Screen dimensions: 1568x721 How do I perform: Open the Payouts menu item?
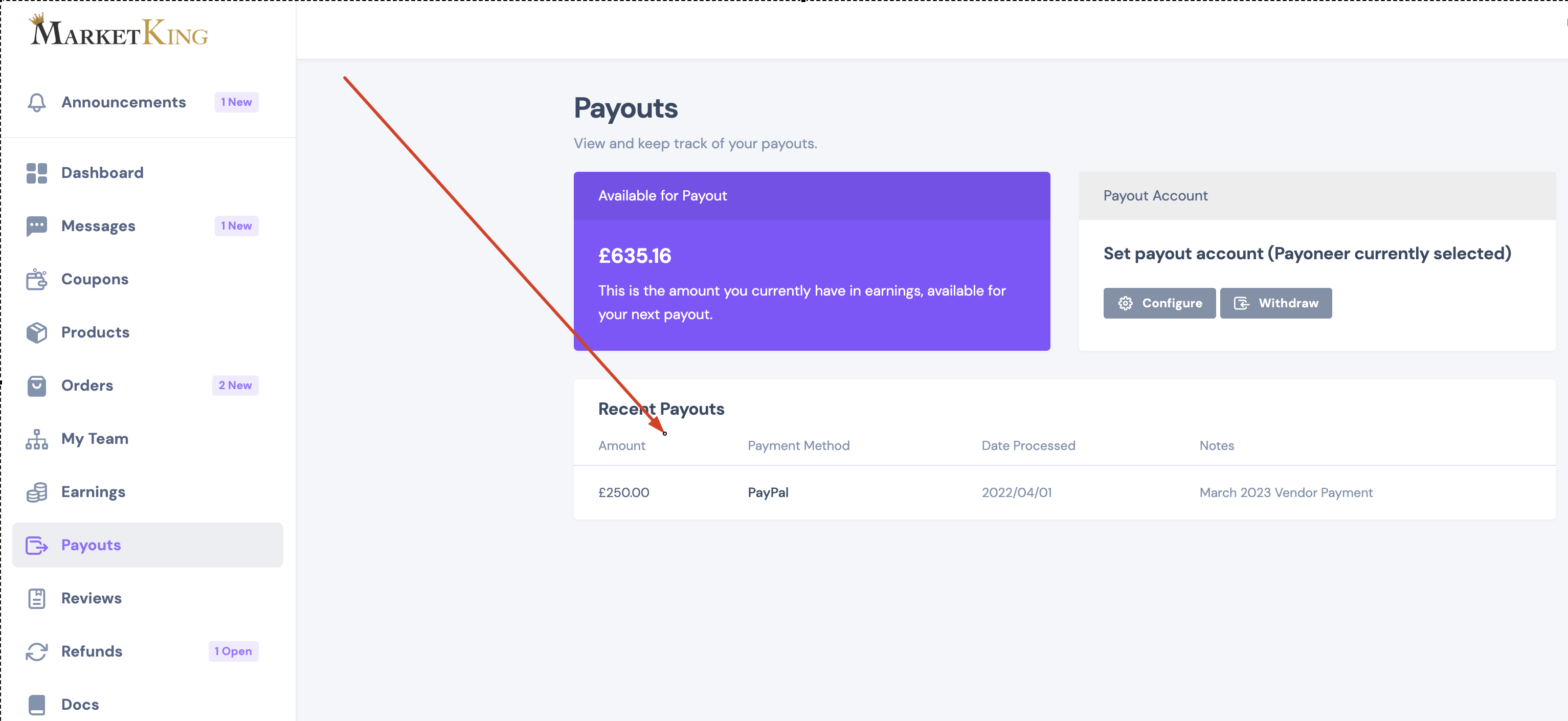pyautogui.click(x=147, y=545)
